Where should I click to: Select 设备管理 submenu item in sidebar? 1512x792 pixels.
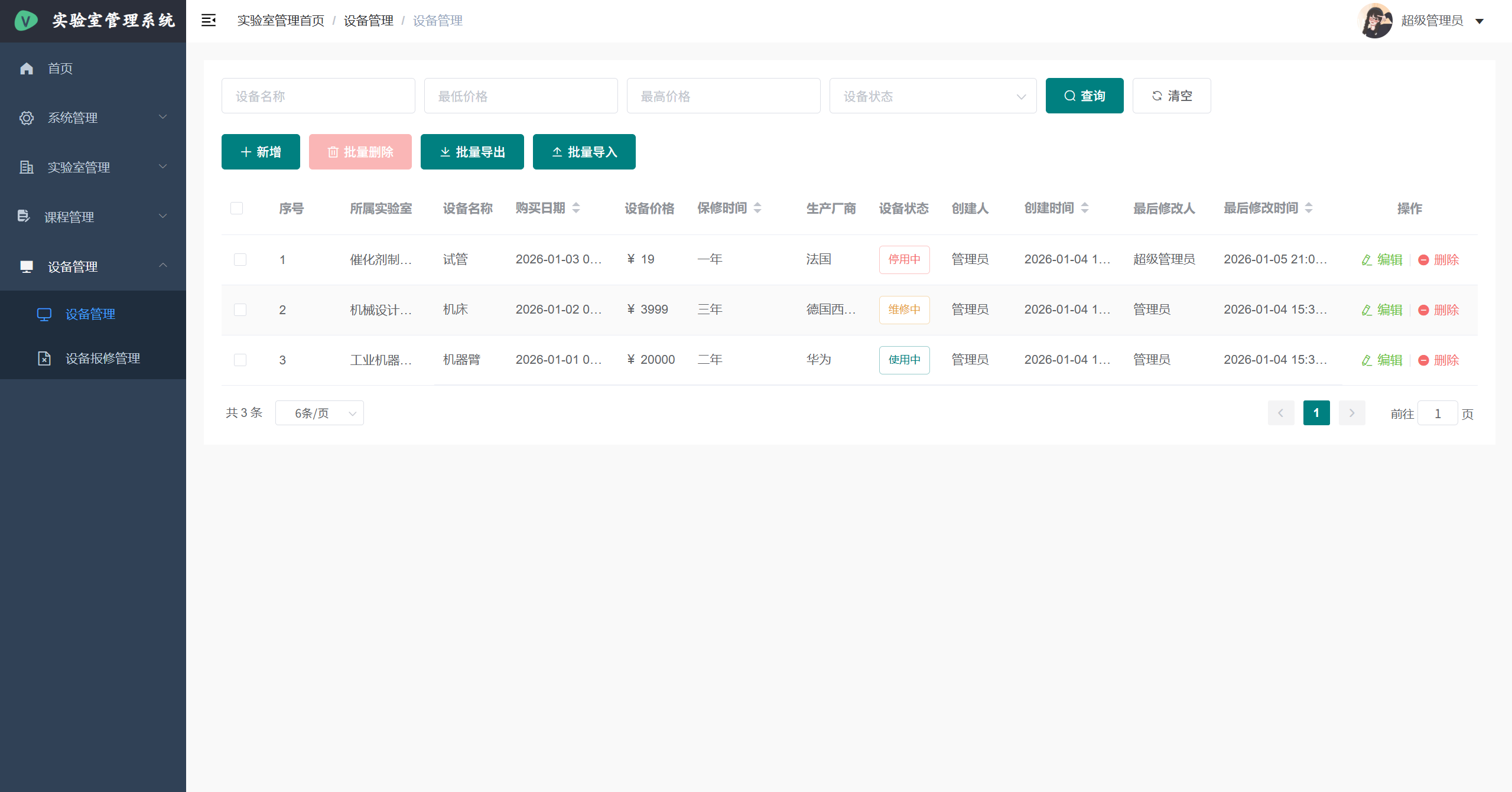pyautogui.click(x=90, y=314)
